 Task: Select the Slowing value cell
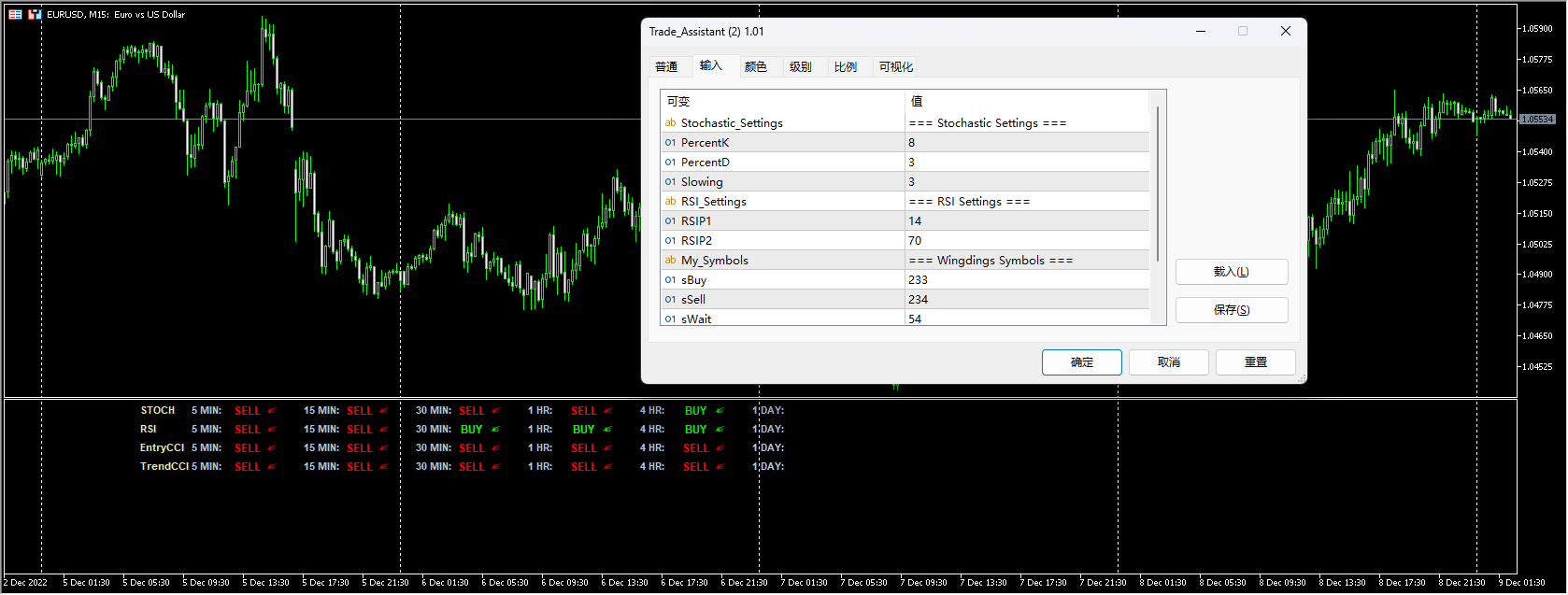click(x=1027, y=182)
